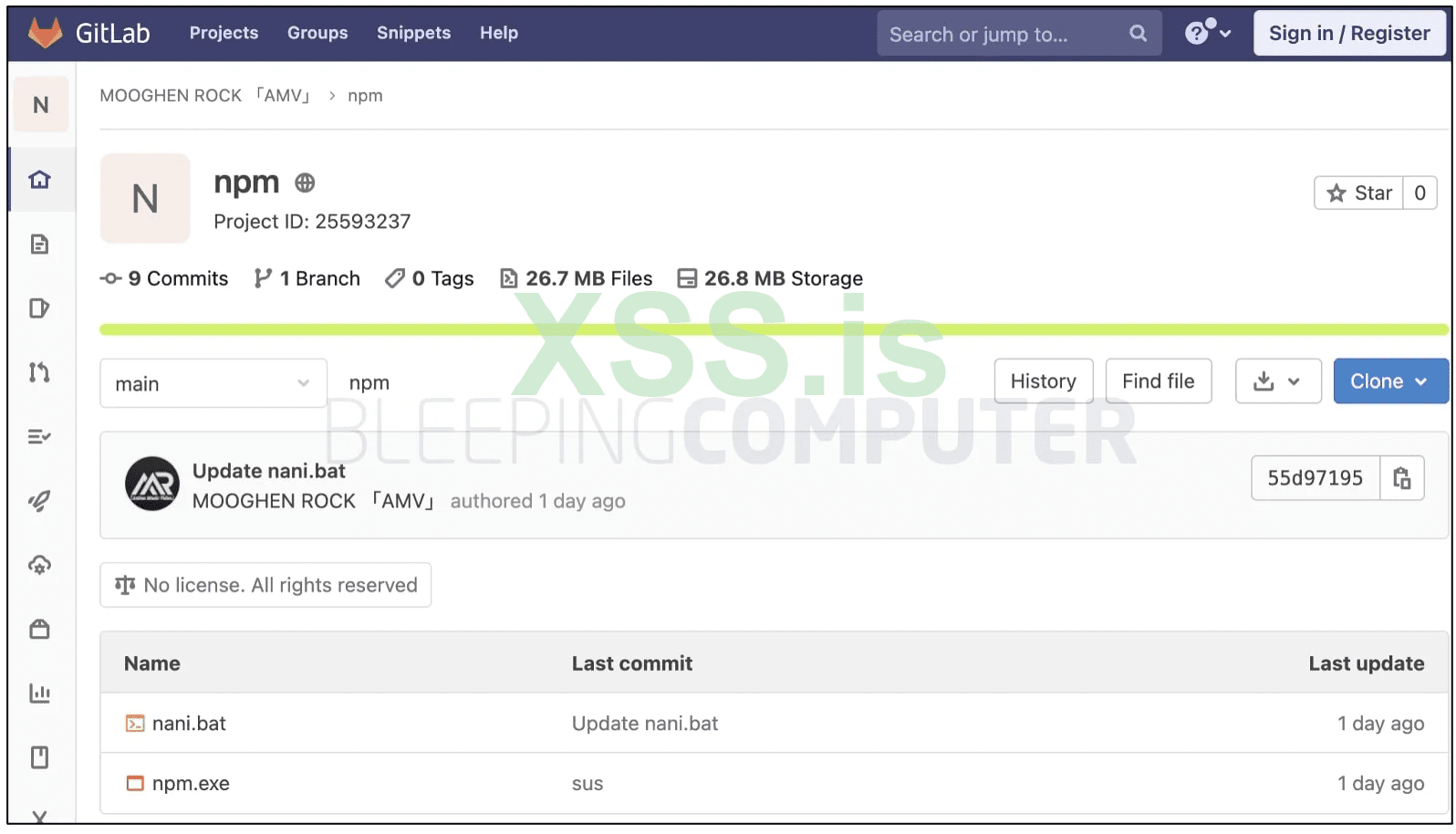Open 26.7 MB Files link

coord(577,278)
